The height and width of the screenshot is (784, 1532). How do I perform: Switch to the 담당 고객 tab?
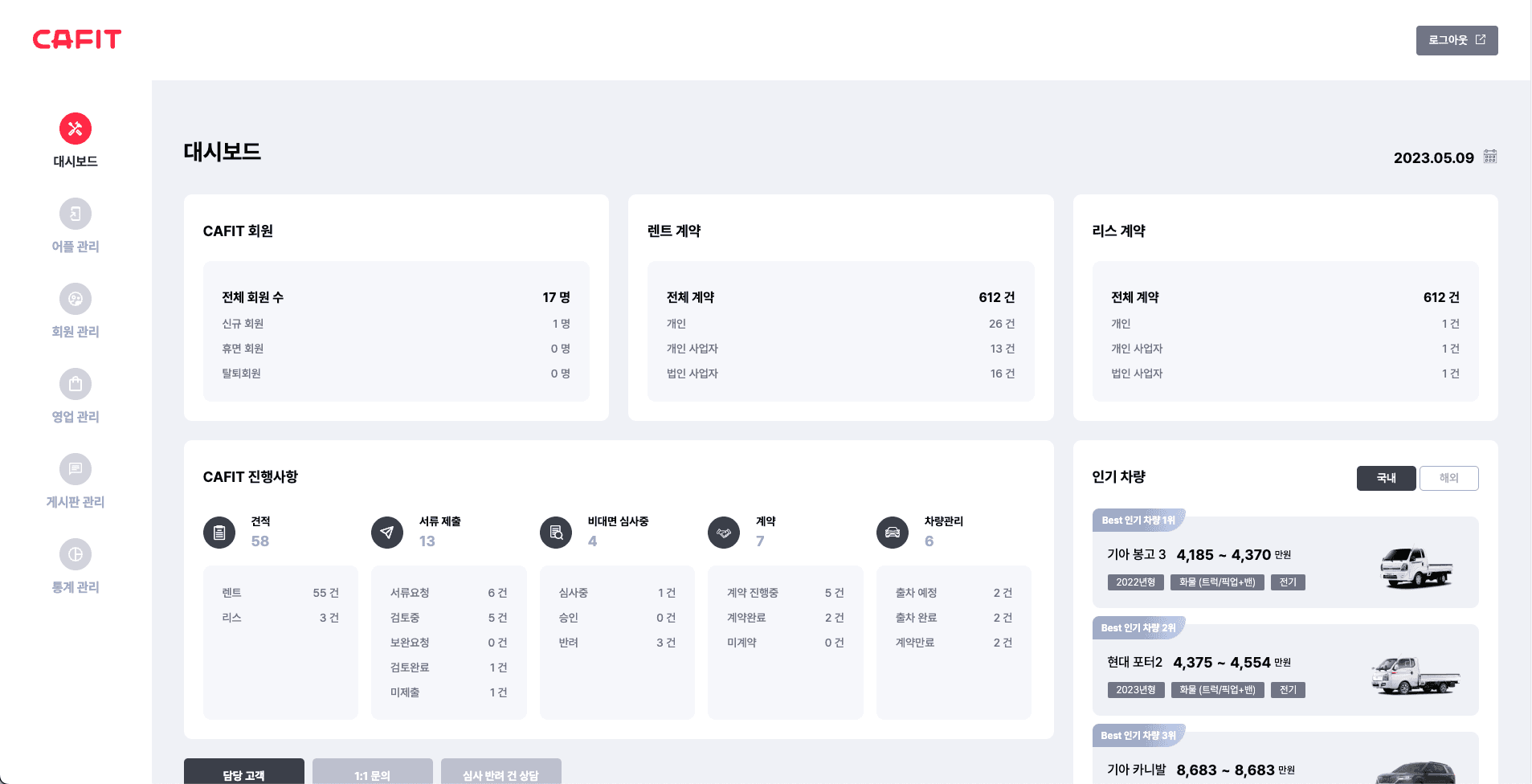point(243,774)
